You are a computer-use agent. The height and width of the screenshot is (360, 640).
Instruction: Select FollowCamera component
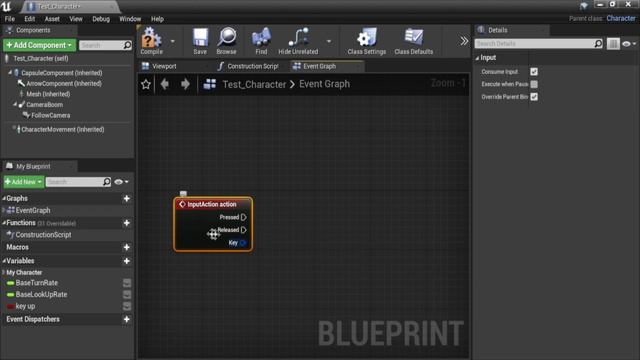[x=51, y=116]
